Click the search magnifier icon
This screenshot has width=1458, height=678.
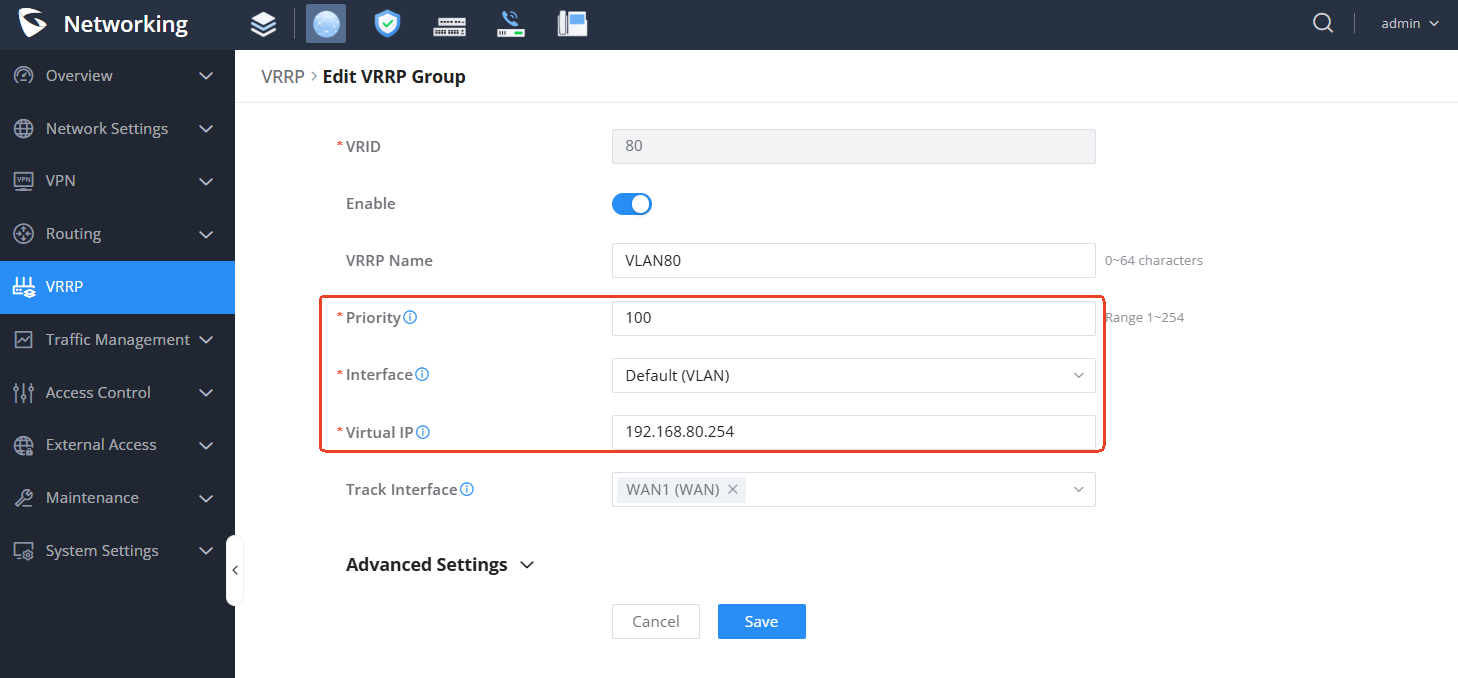tap(1323, 23)
